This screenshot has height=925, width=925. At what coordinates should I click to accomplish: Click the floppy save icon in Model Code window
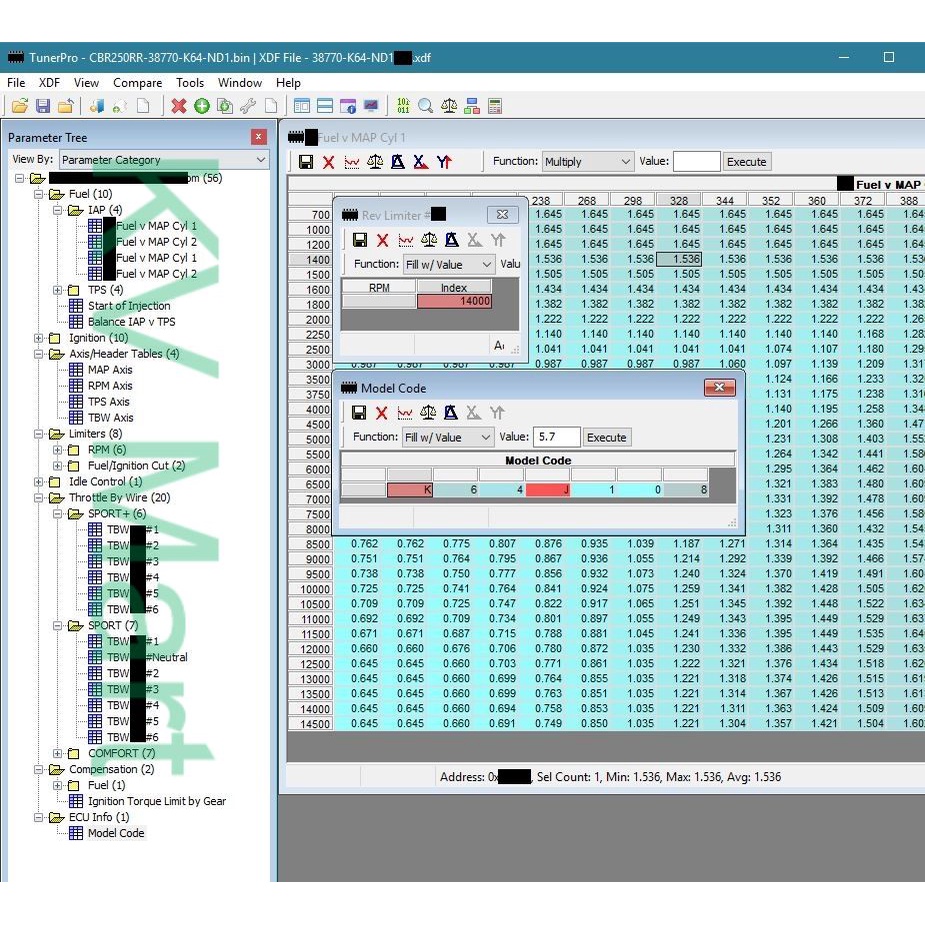pyautogui.click(x=359, y=413)
